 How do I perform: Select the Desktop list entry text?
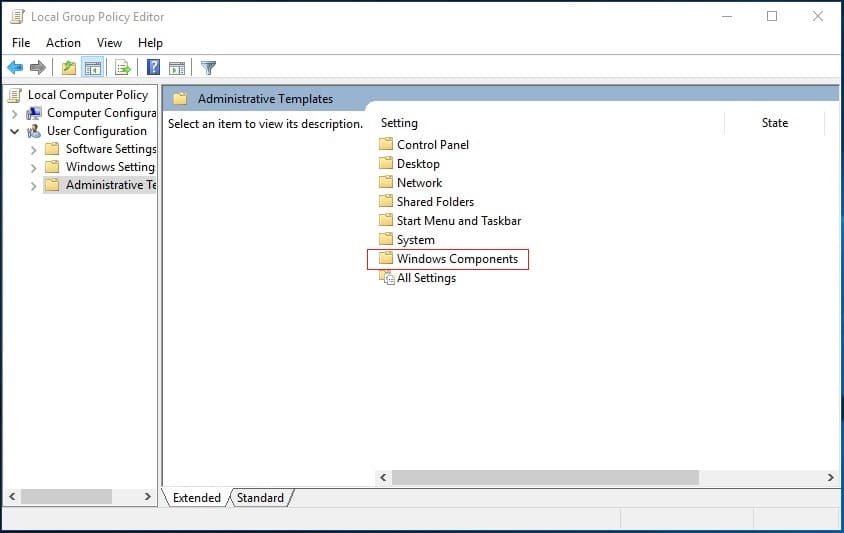(x=418, y=164)
